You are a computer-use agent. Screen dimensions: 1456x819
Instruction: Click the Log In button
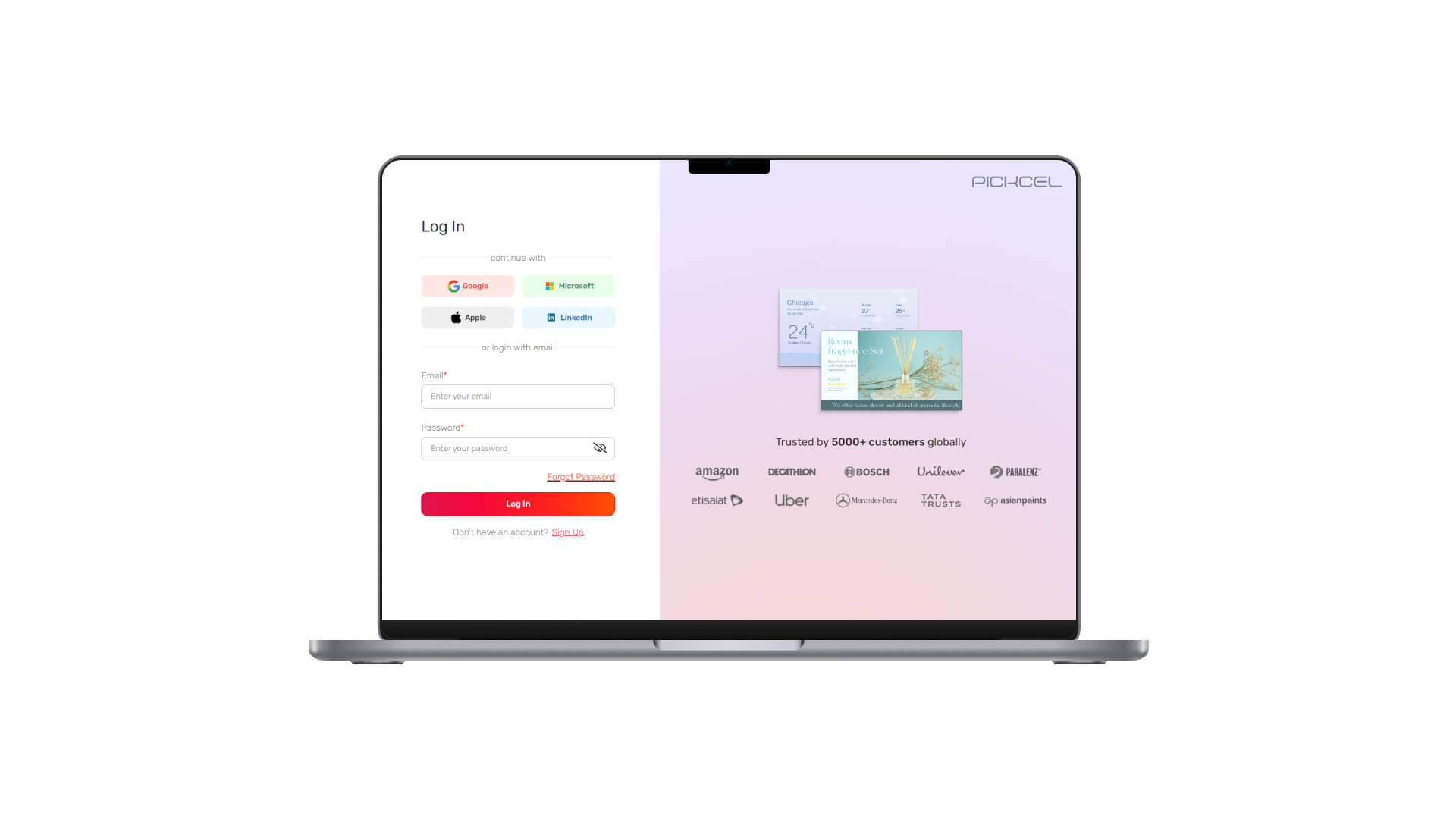coord(518,503)
